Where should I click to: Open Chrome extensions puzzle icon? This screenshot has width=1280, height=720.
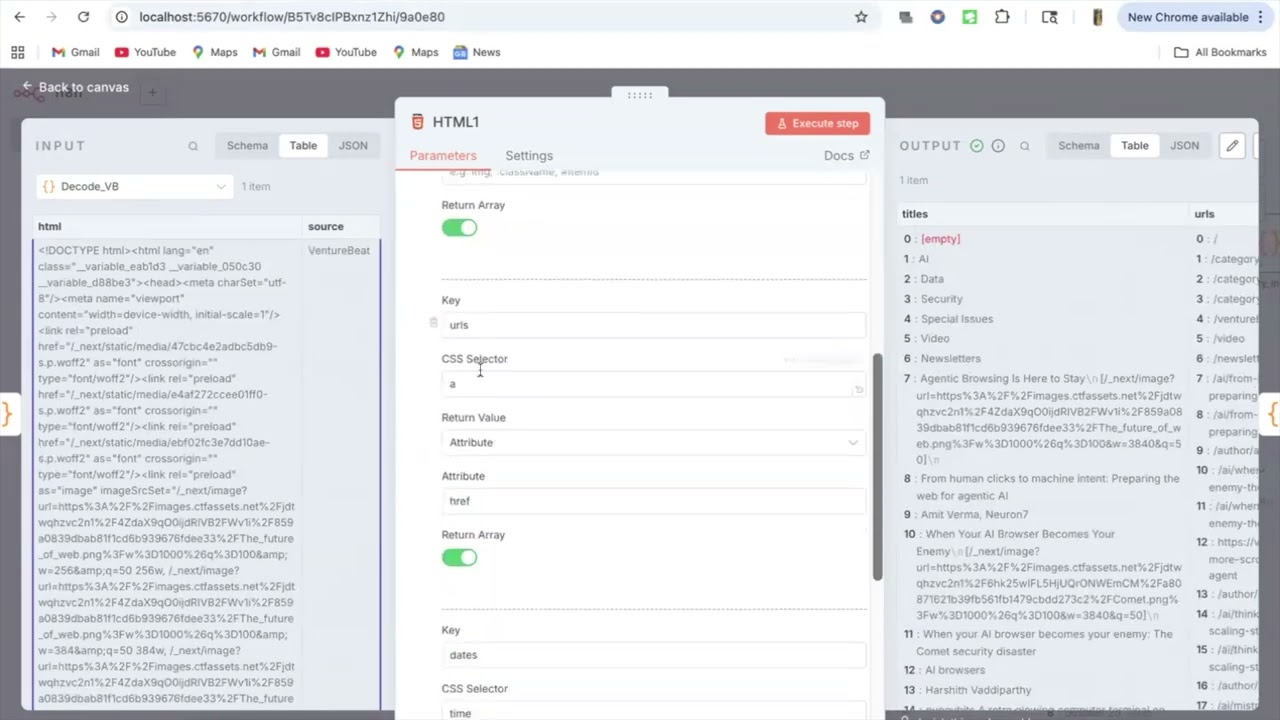coord(1001,17)
